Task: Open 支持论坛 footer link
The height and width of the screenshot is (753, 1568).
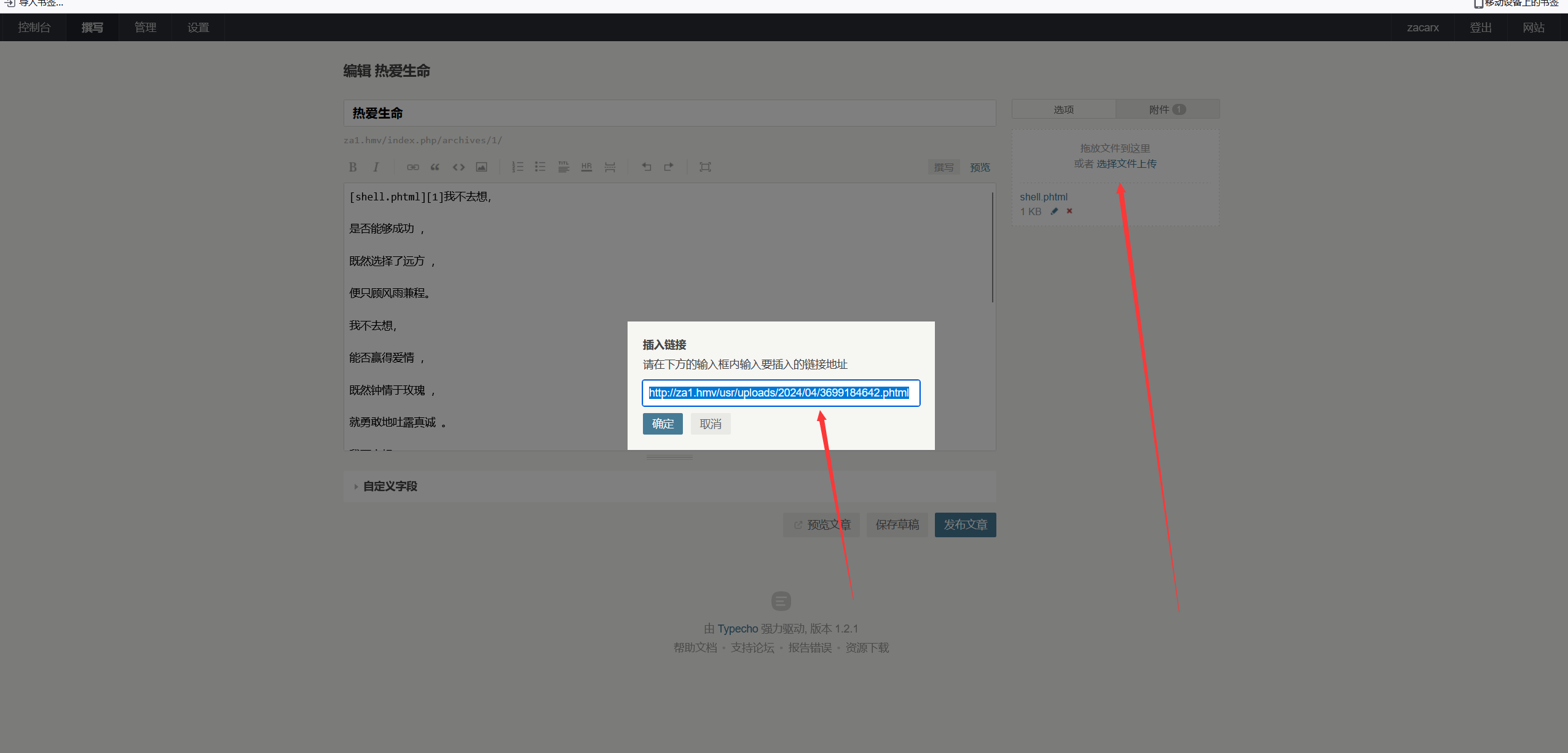Action: point(752,648)
